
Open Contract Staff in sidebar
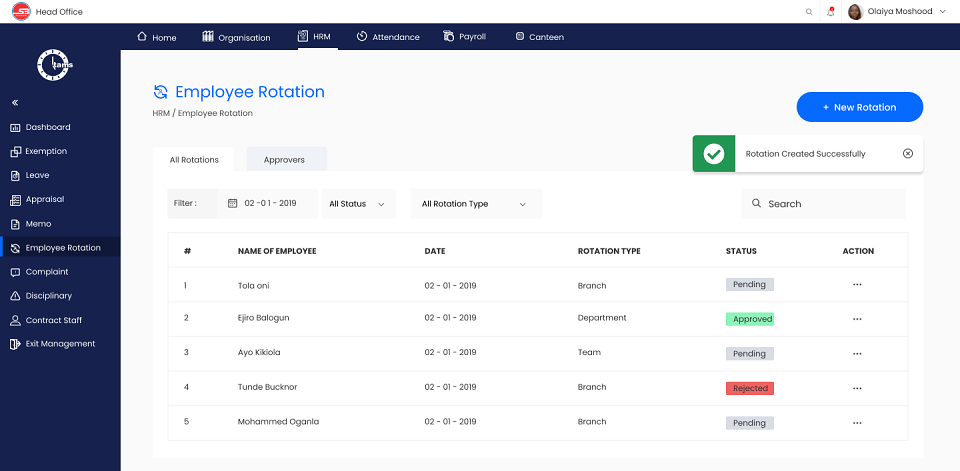tap(54, 320)
